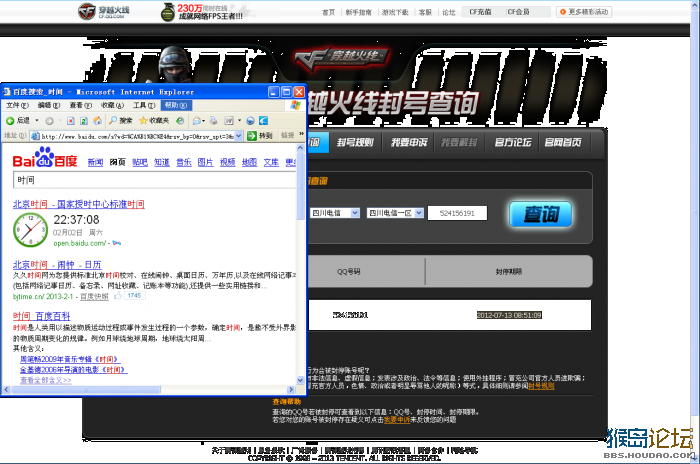
Task: Click the Baidu 新闻 navigation link
Action: [95, 162]
